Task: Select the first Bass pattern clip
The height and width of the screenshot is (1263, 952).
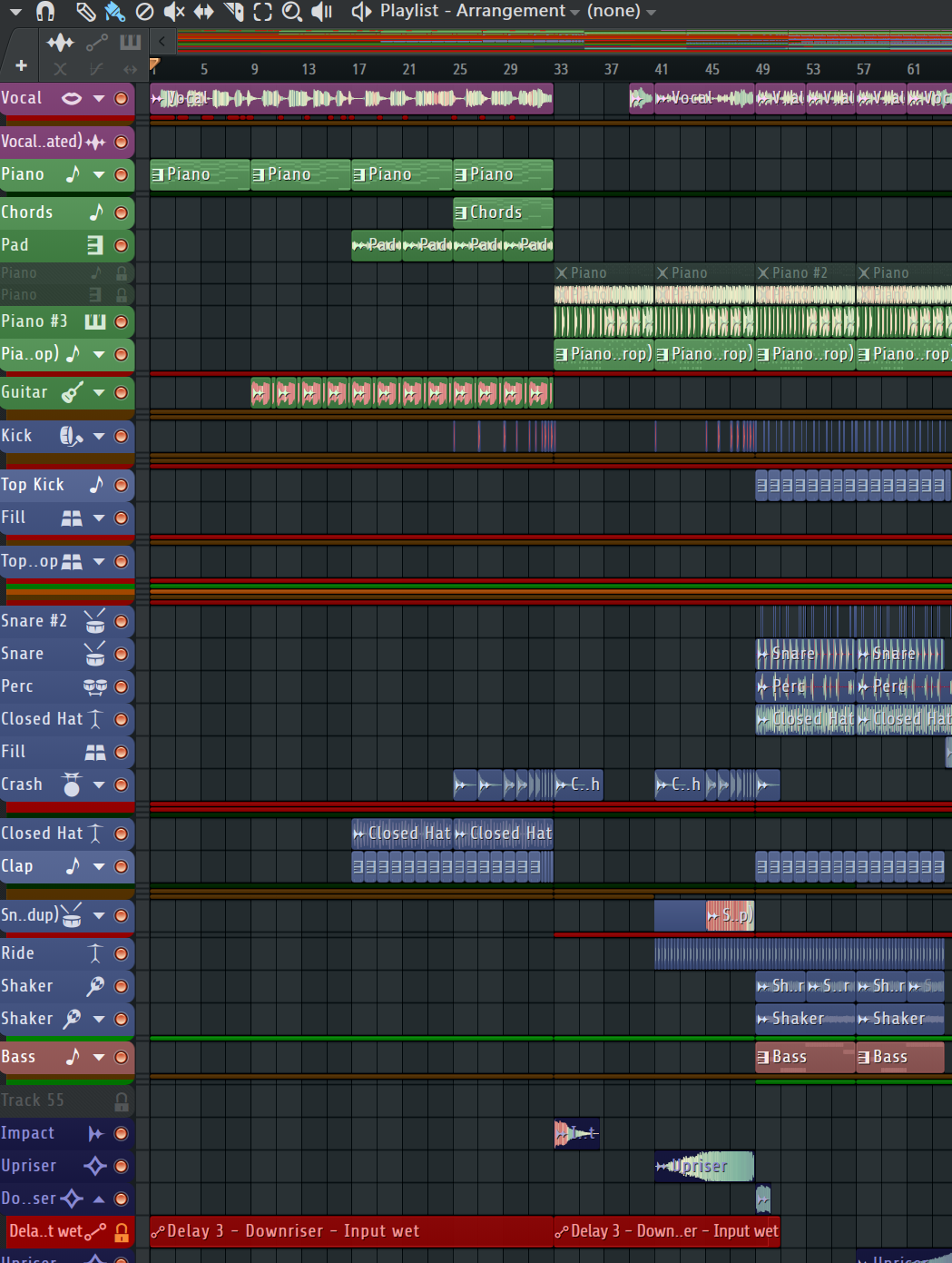Action: [x=805, y=1057]
